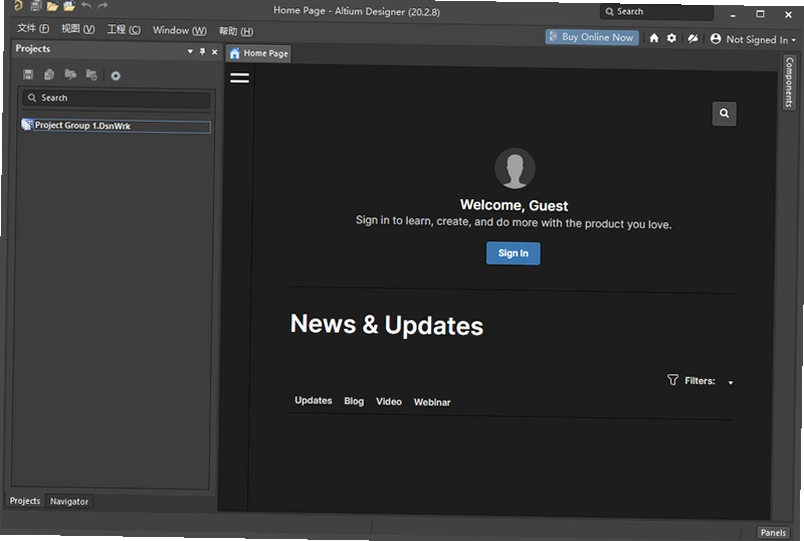Open preferences gear icon in top bar
804x541 pixels.
pyautogui.click(x=671, y=38)
